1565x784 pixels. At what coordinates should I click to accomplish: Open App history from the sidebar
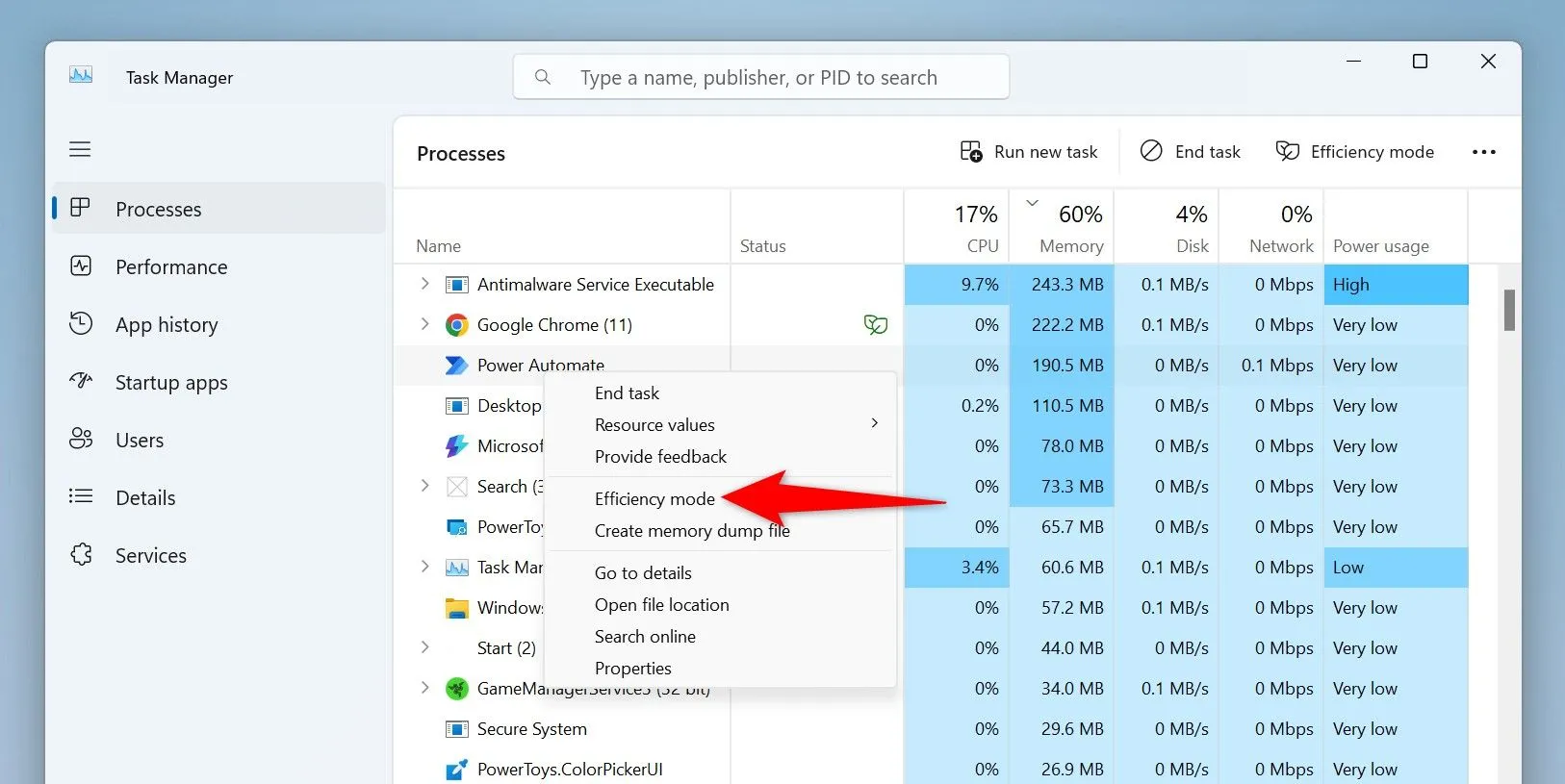(166, 325)
